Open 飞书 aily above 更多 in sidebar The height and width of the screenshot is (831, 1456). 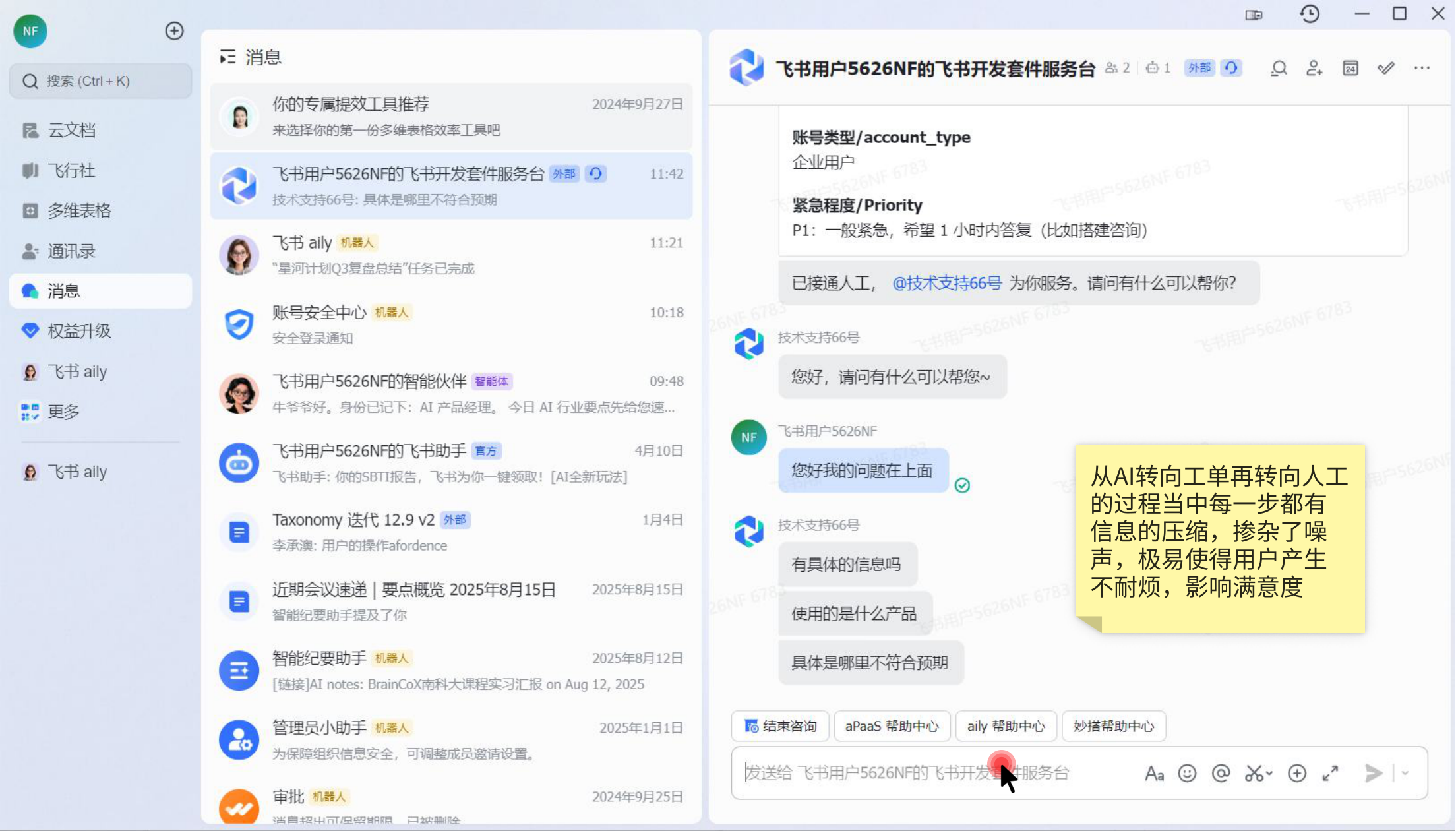(x=100, y=371)
